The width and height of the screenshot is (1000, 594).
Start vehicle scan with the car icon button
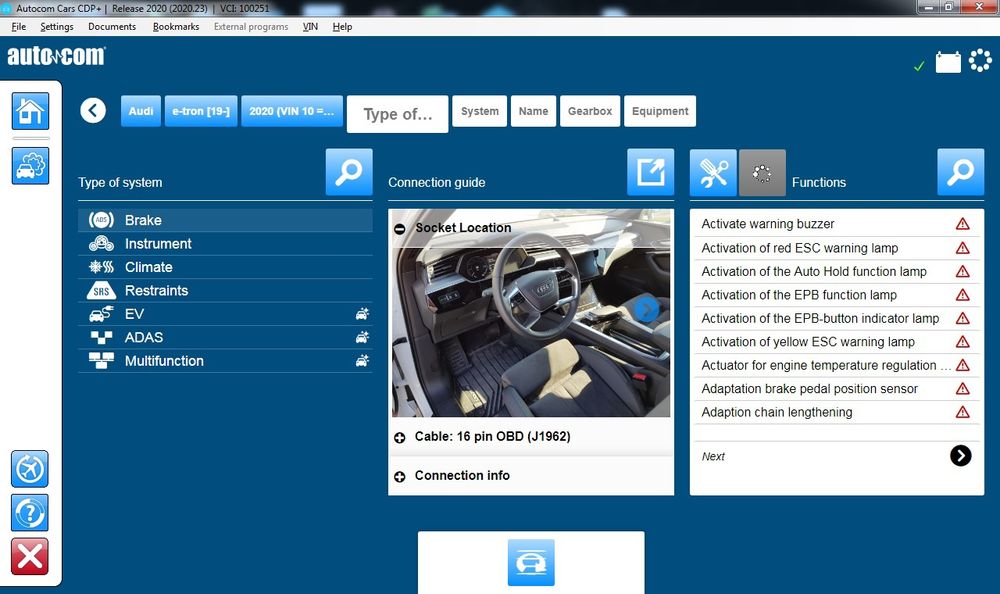point(531,563)
